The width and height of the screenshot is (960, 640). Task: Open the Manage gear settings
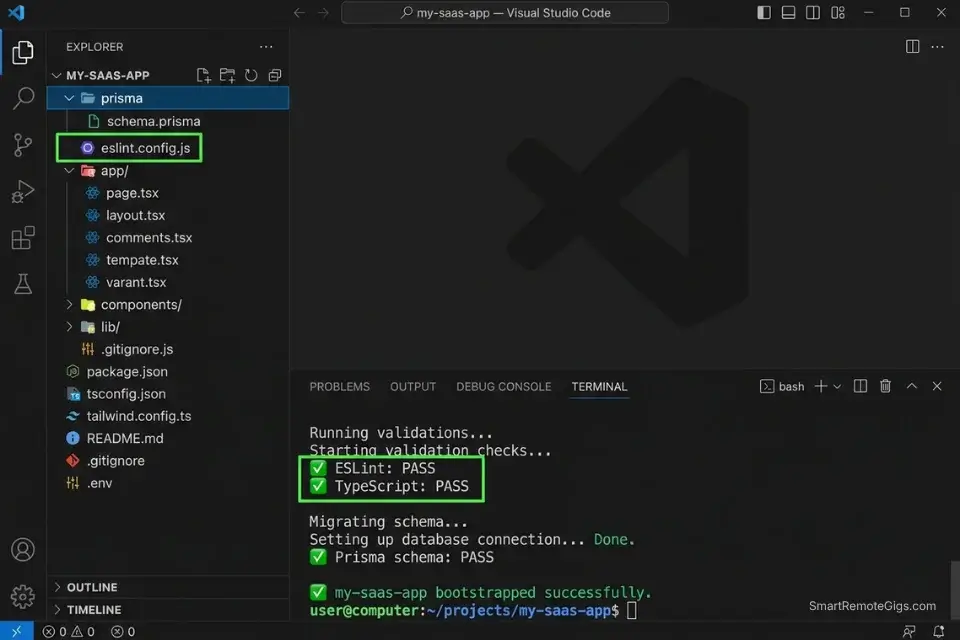point(23,596)
